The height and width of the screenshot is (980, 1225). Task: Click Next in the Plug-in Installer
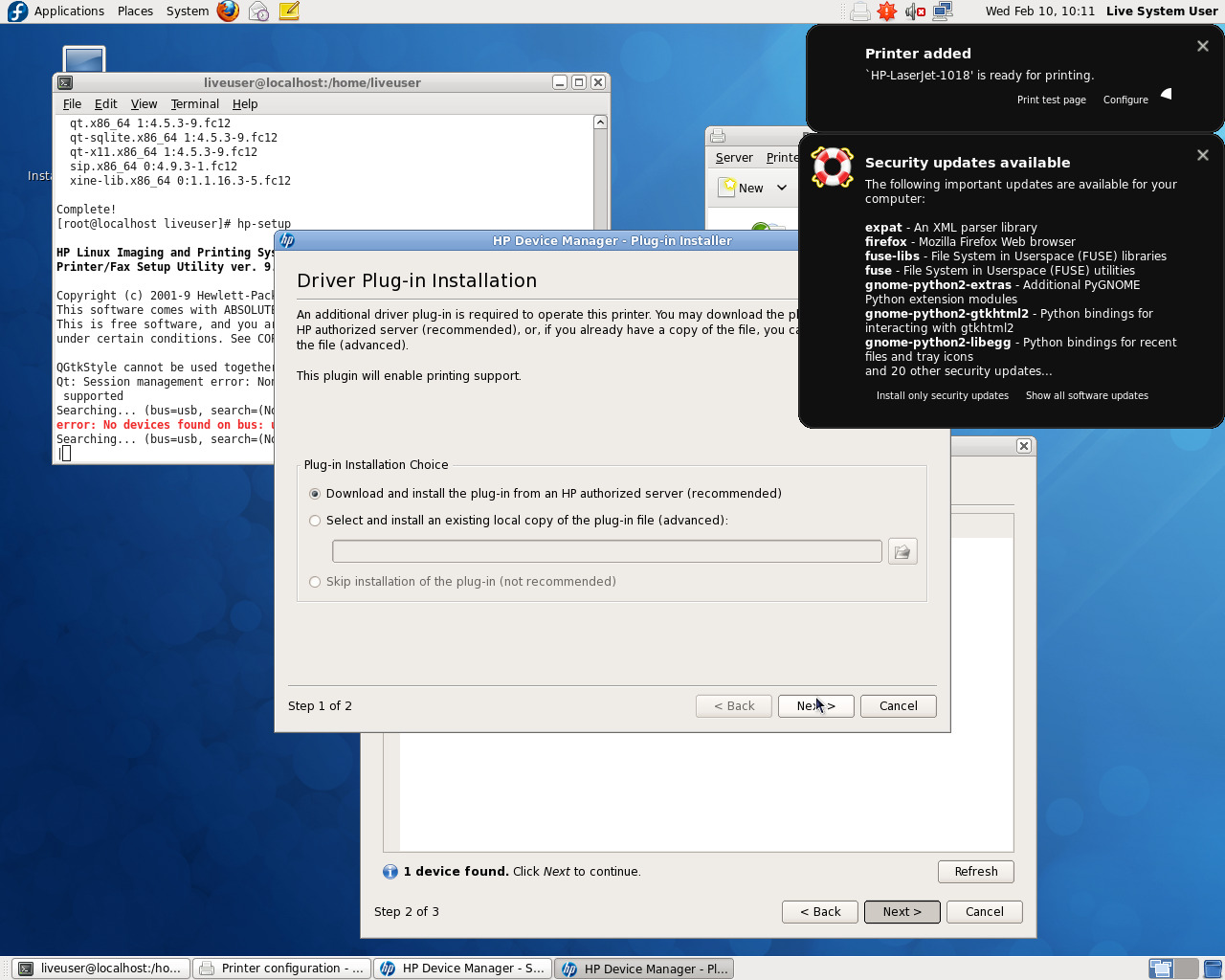click(x=815, y=706)
